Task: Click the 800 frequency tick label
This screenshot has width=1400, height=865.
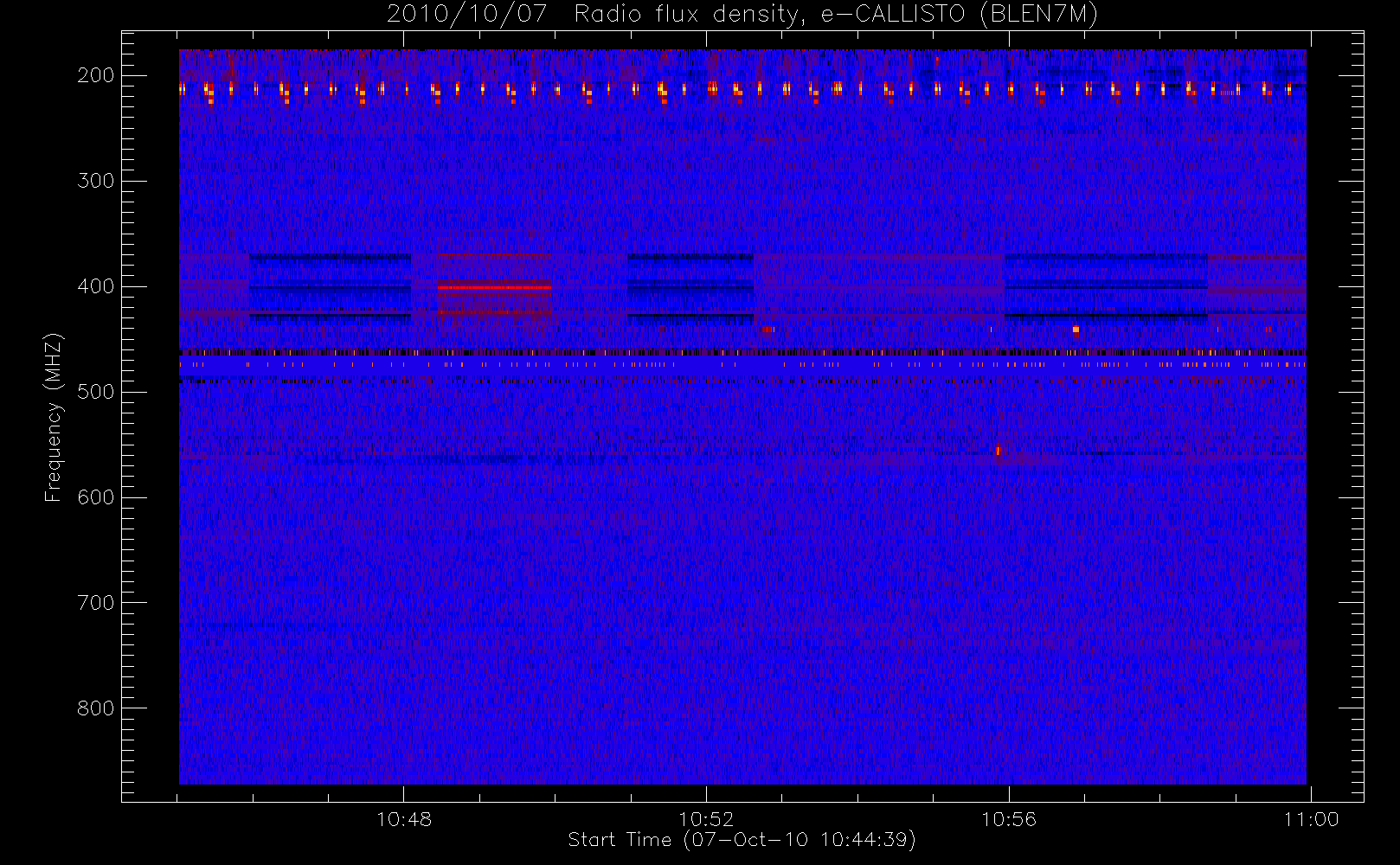Action: 96,708
